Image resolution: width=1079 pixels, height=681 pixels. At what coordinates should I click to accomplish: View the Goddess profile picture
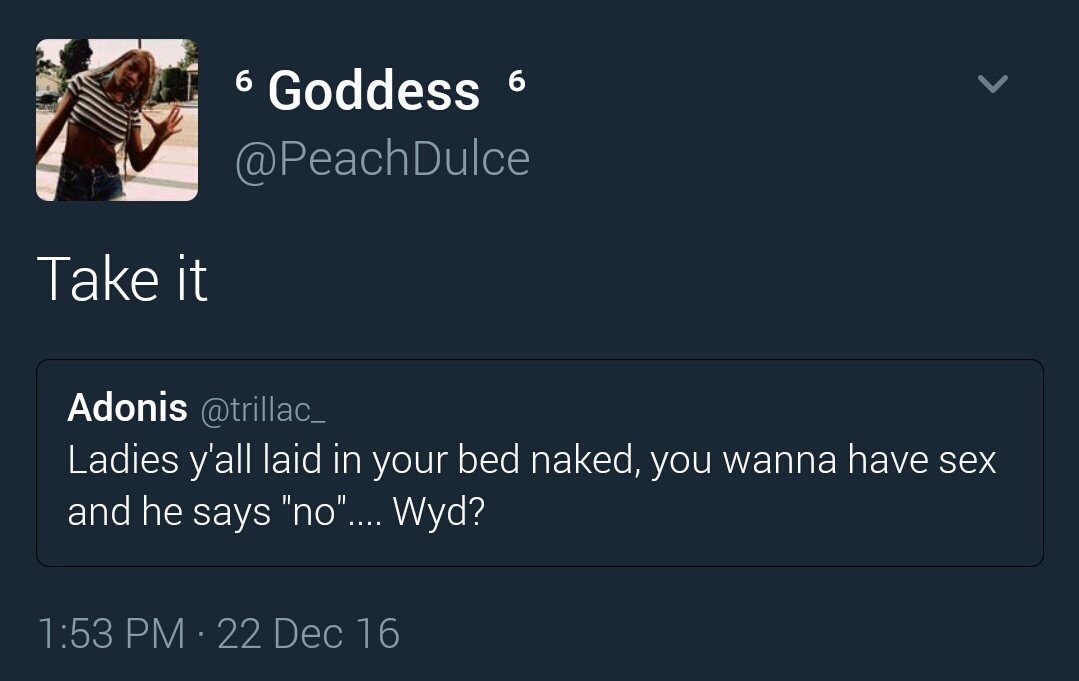117,120
